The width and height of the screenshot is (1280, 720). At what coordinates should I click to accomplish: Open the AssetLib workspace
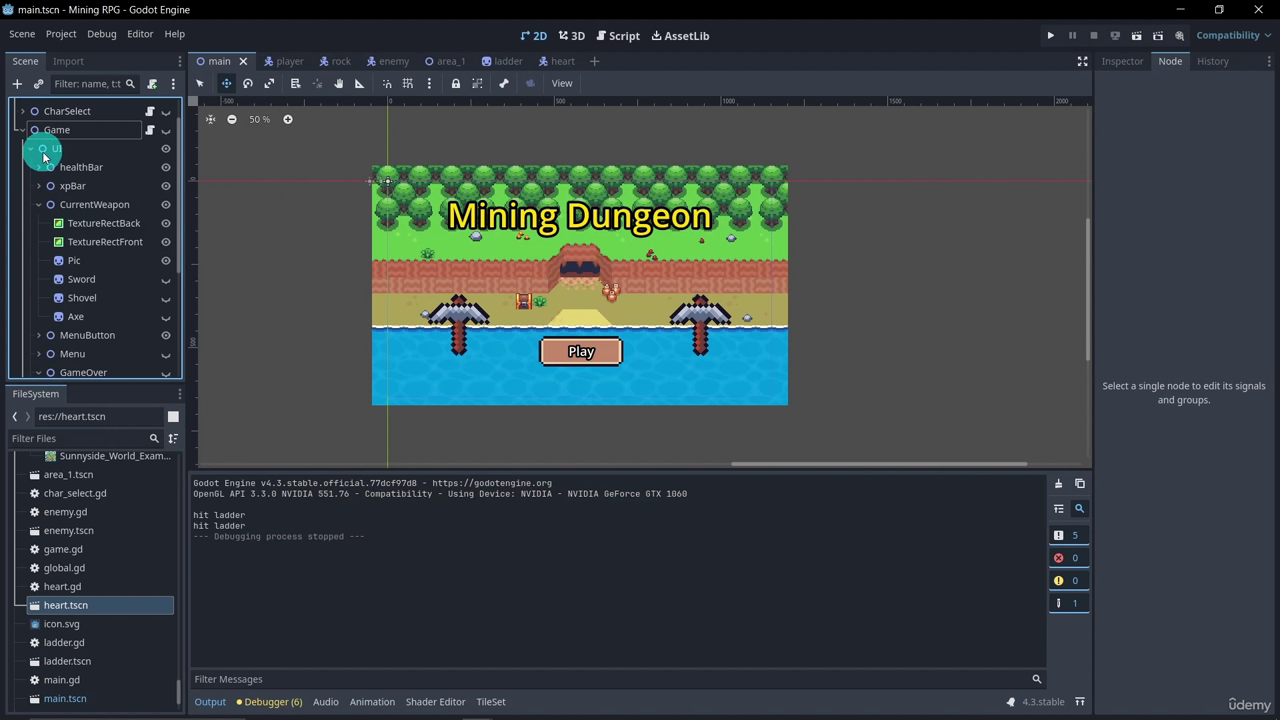tap(680, 35)
